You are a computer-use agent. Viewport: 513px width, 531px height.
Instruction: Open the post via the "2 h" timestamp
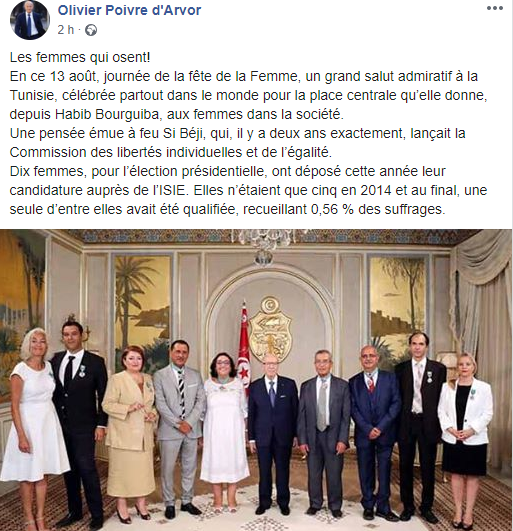click(x=65, y=30)
